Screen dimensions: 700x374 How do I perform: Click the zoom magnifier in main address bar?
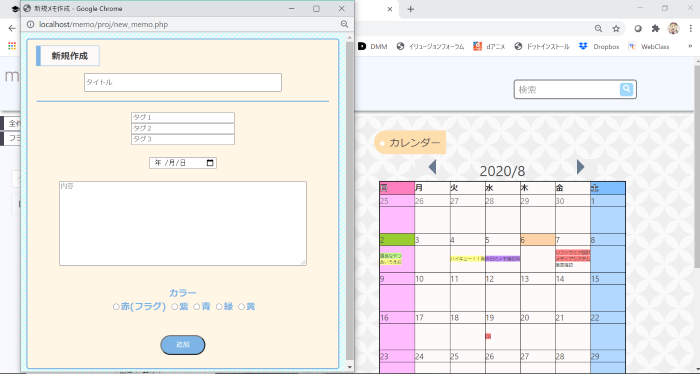(598, 29)
